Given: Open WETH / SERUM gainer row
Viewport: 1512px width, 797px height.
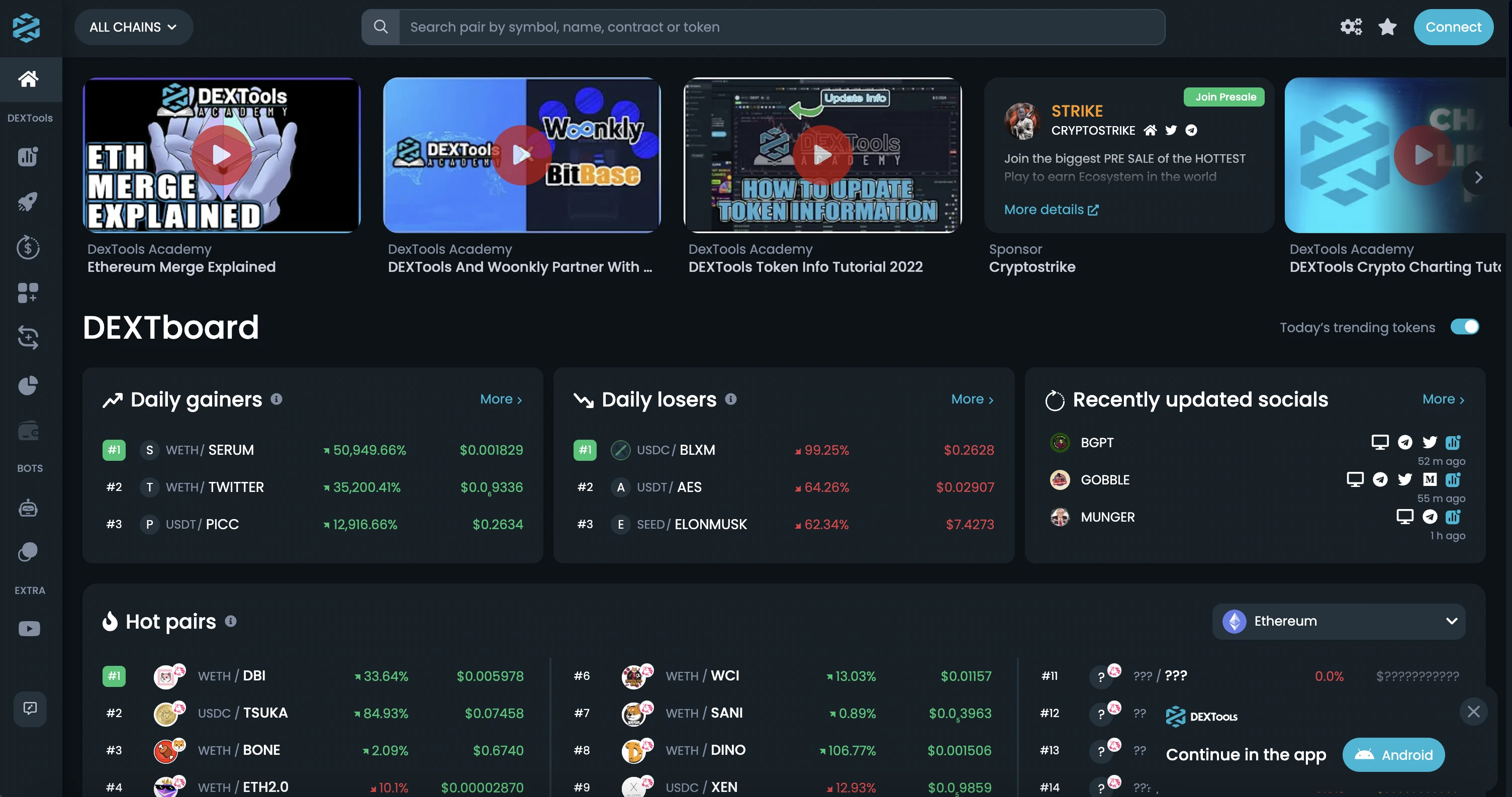Looking at the screenshot, I should click(x=313, y=450).
